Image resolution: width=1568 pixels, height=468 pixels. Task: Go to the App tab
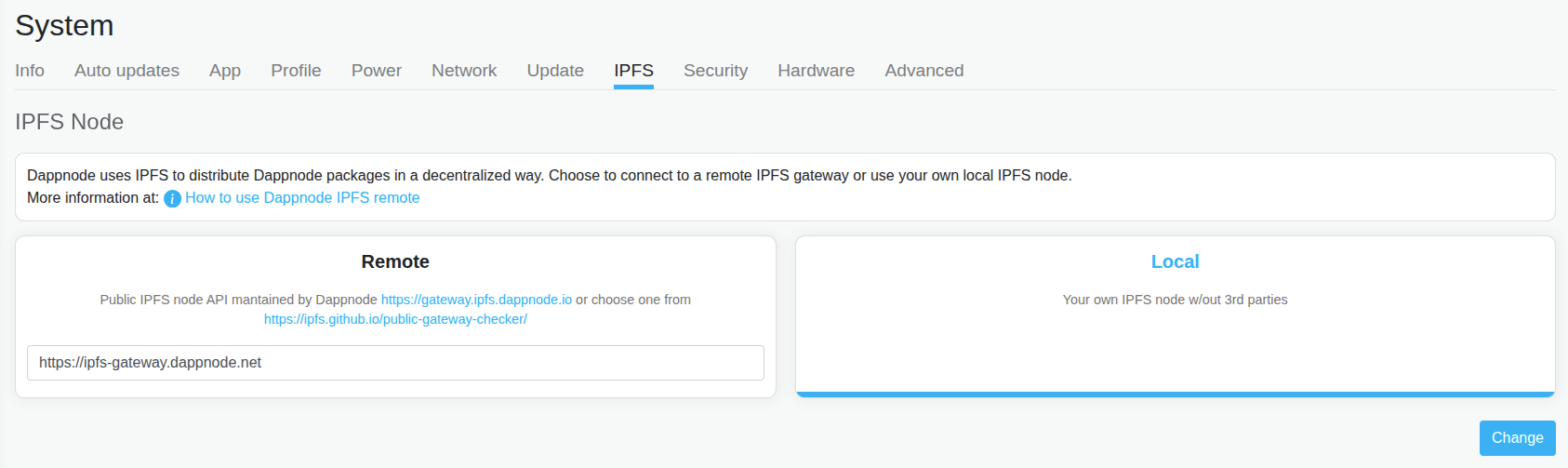point(225,71)
